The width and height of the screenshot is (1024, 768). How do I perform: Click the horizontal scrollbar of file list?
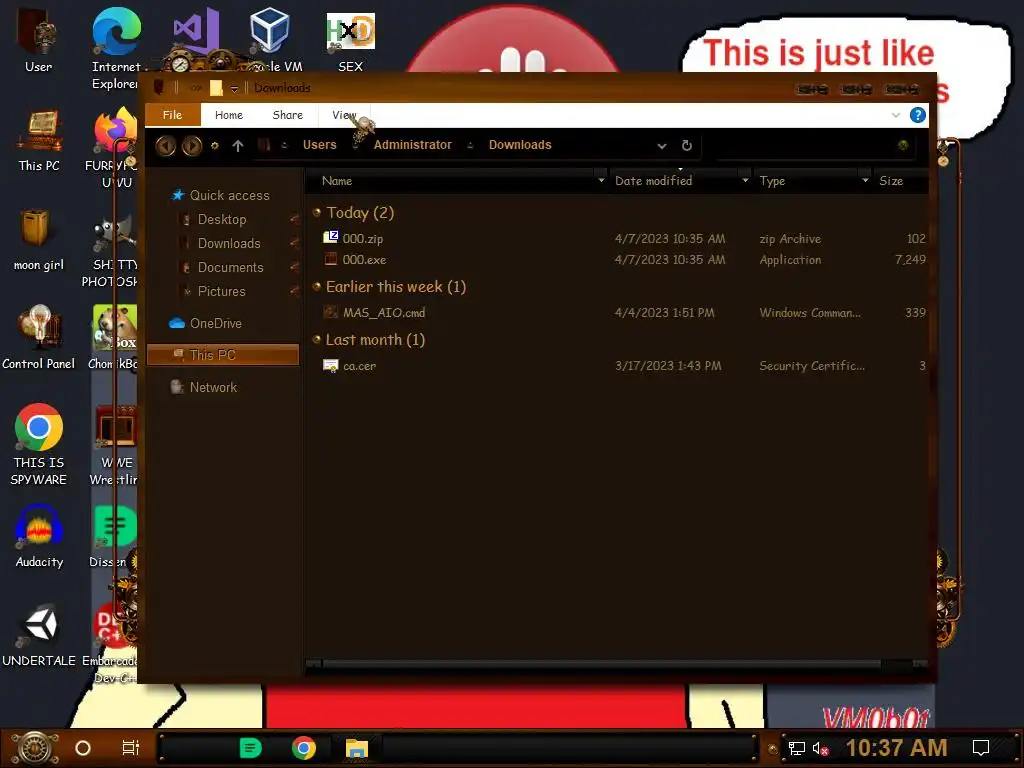(601, 664)
